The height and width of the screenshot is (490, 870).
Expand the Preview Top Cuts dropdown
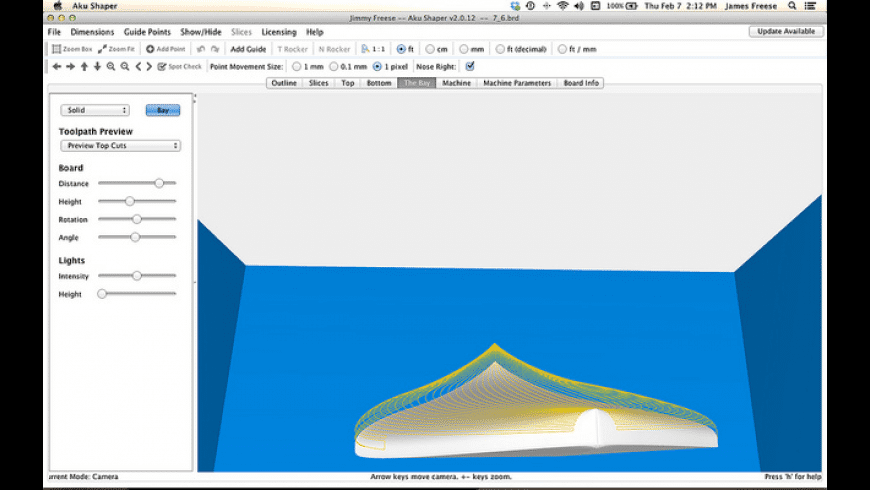tap(120, 146)
